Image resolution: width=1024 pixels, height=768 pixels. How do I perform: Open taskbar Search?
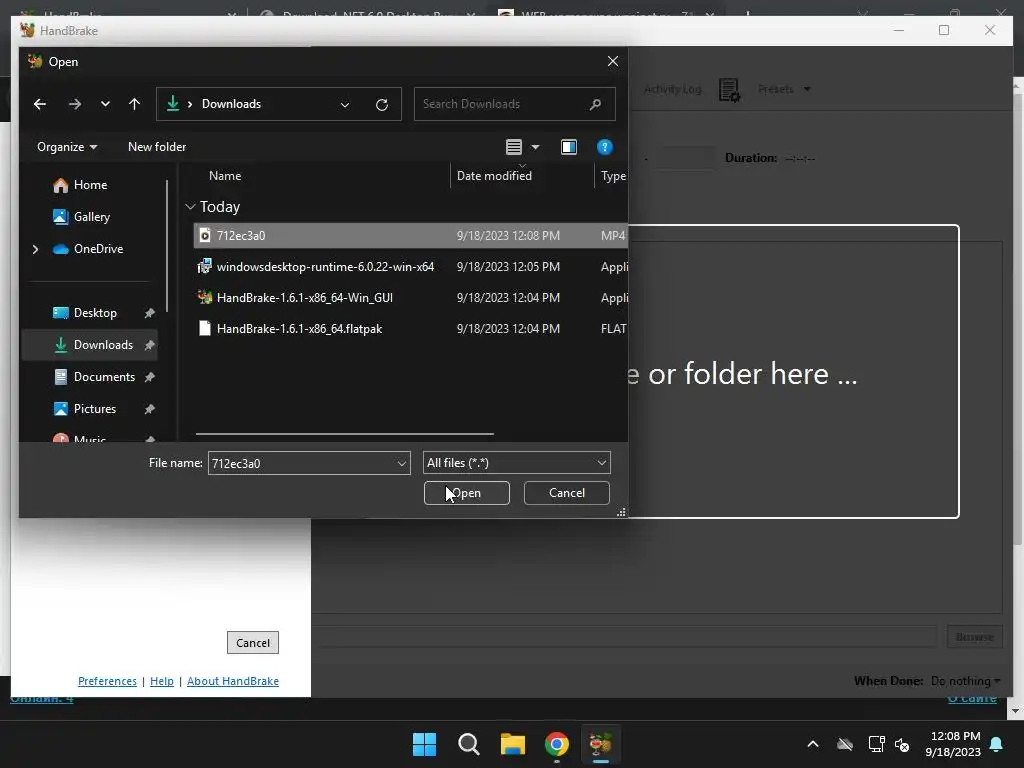(469, 744)
